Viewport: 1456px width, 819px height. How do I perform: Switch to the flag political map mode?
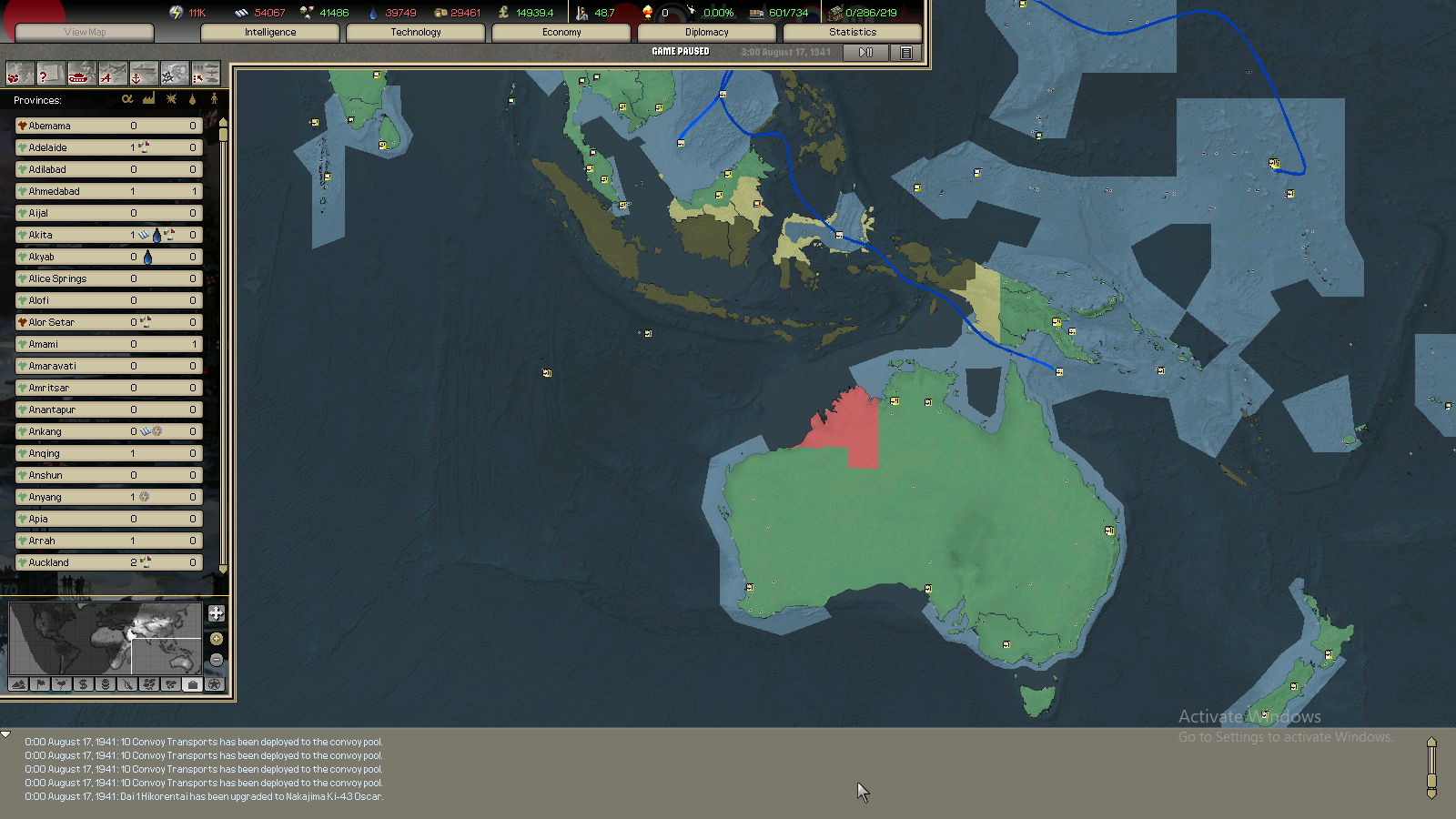(40, 684)
